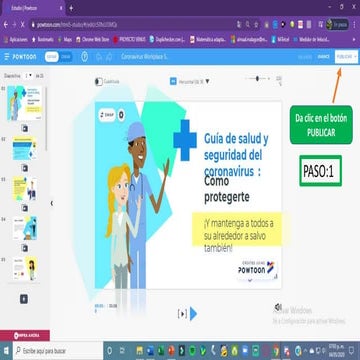This screenshot has height=360, width=360.
Task: Open the slide number dropdown
Action: (x=28, y=76)
